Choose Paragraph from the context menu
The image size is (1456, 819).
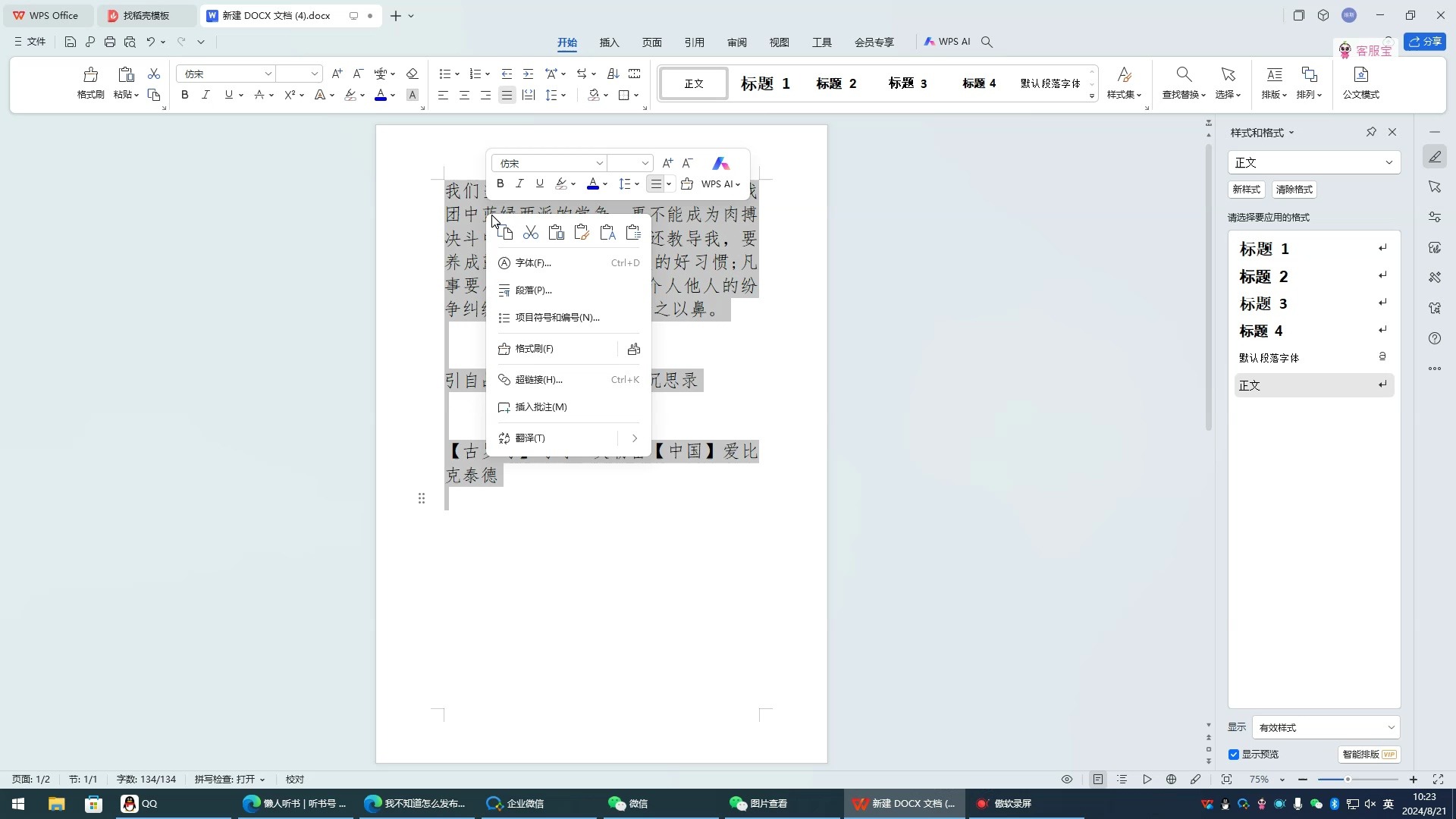pos(533,290)
